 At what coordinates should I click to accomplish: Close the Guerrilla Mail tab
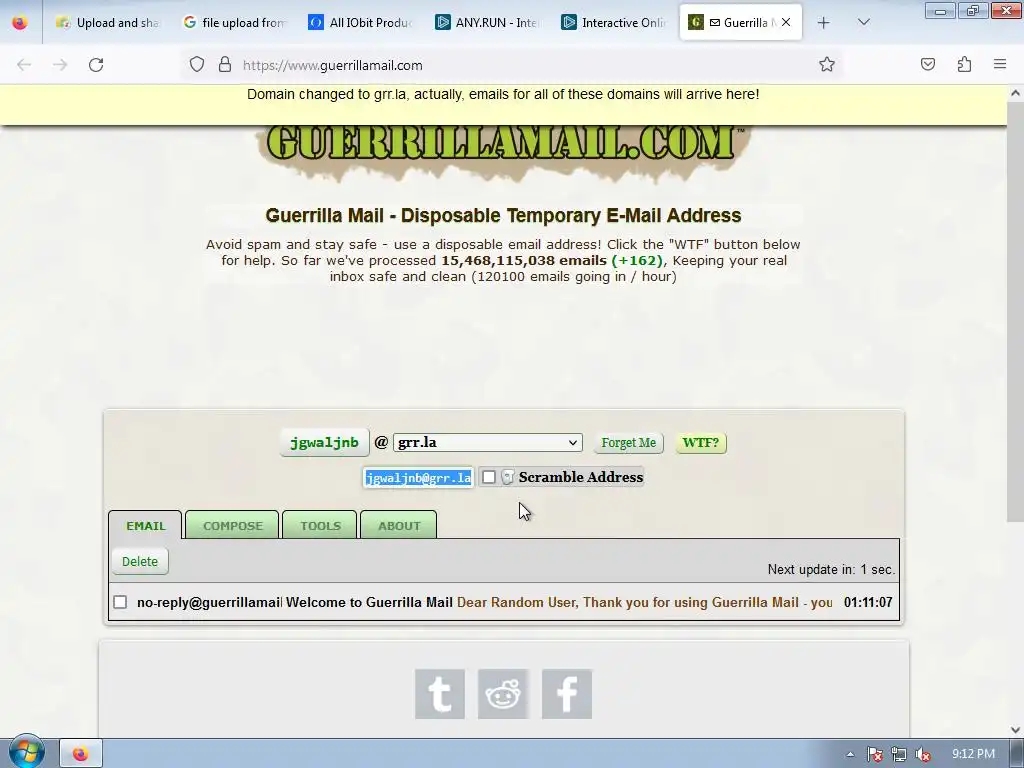[786, 23]
